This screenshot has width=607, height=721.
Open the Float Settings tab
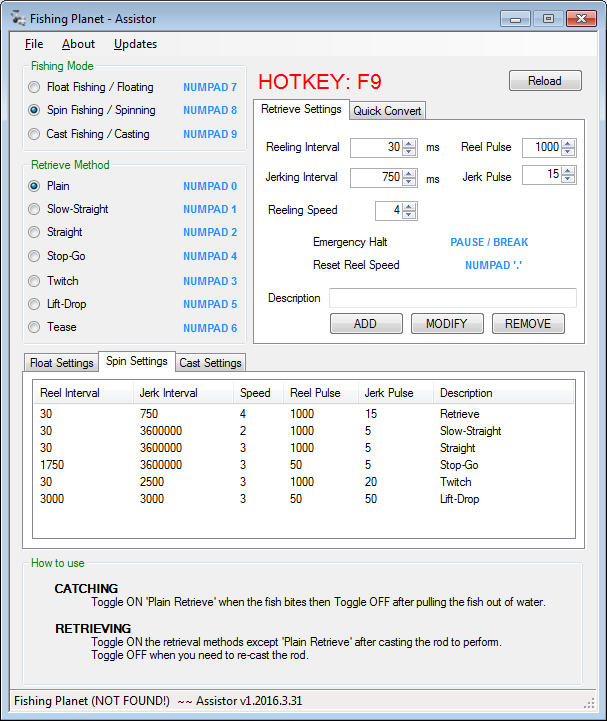(61, 363)
